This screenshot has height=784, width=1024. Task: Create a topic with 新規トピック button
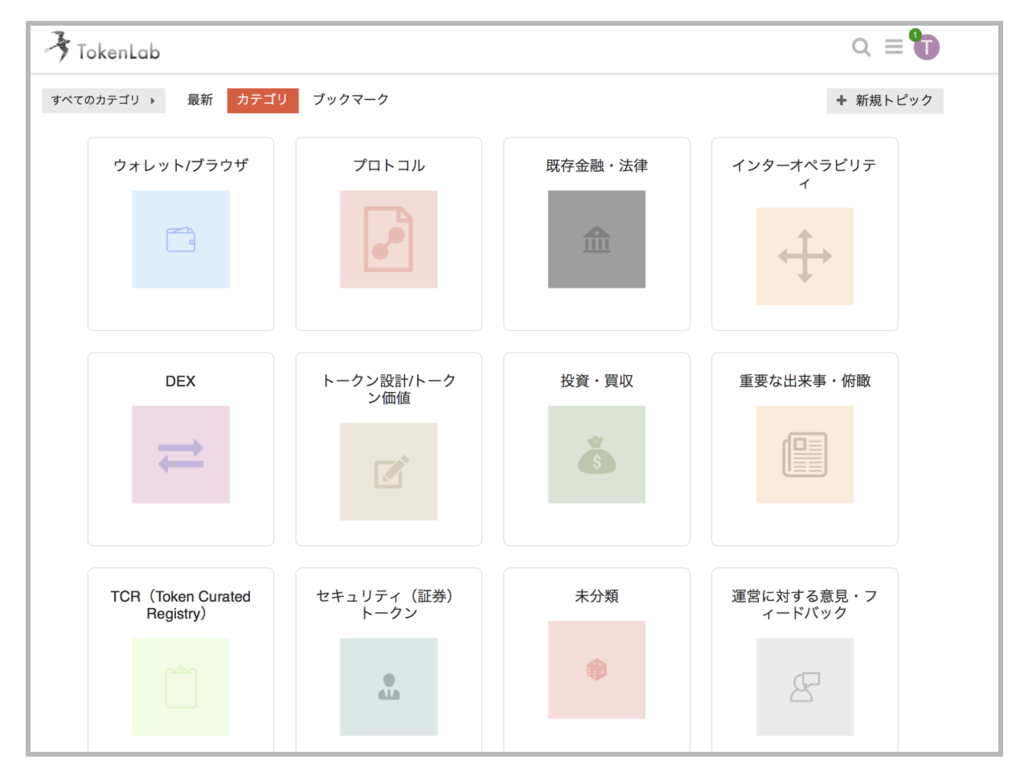pyautogui.click(x=885, y=101)
